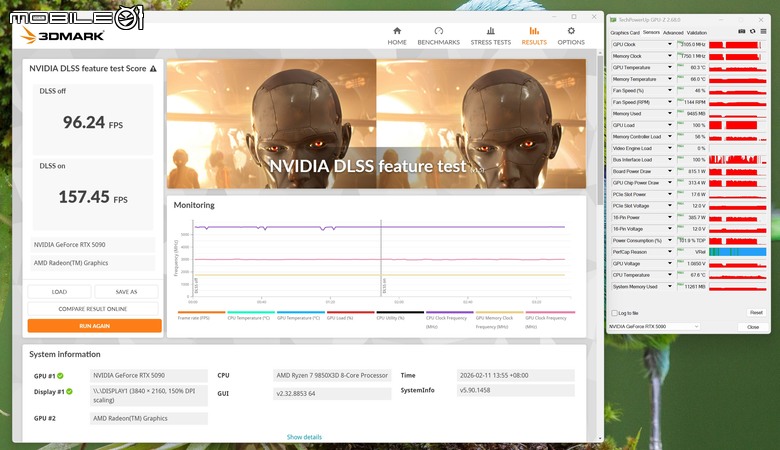
Task: Open the Board Power Draw sensor dropdown
Action: (670, 171)
